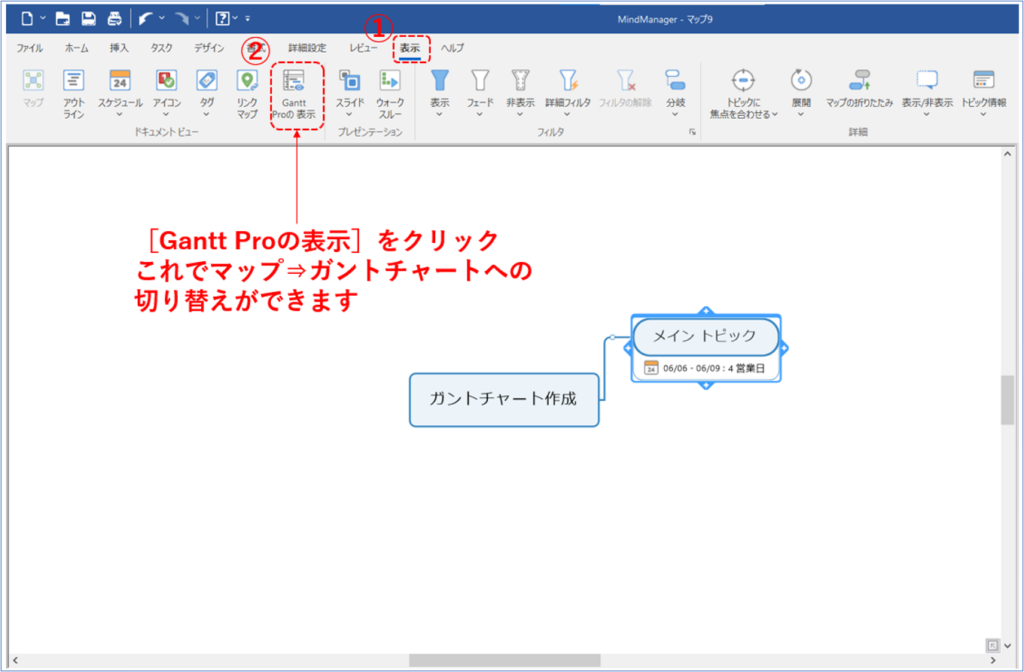
Task: Select the デザイン tab
Action: (x=209, y=48)
